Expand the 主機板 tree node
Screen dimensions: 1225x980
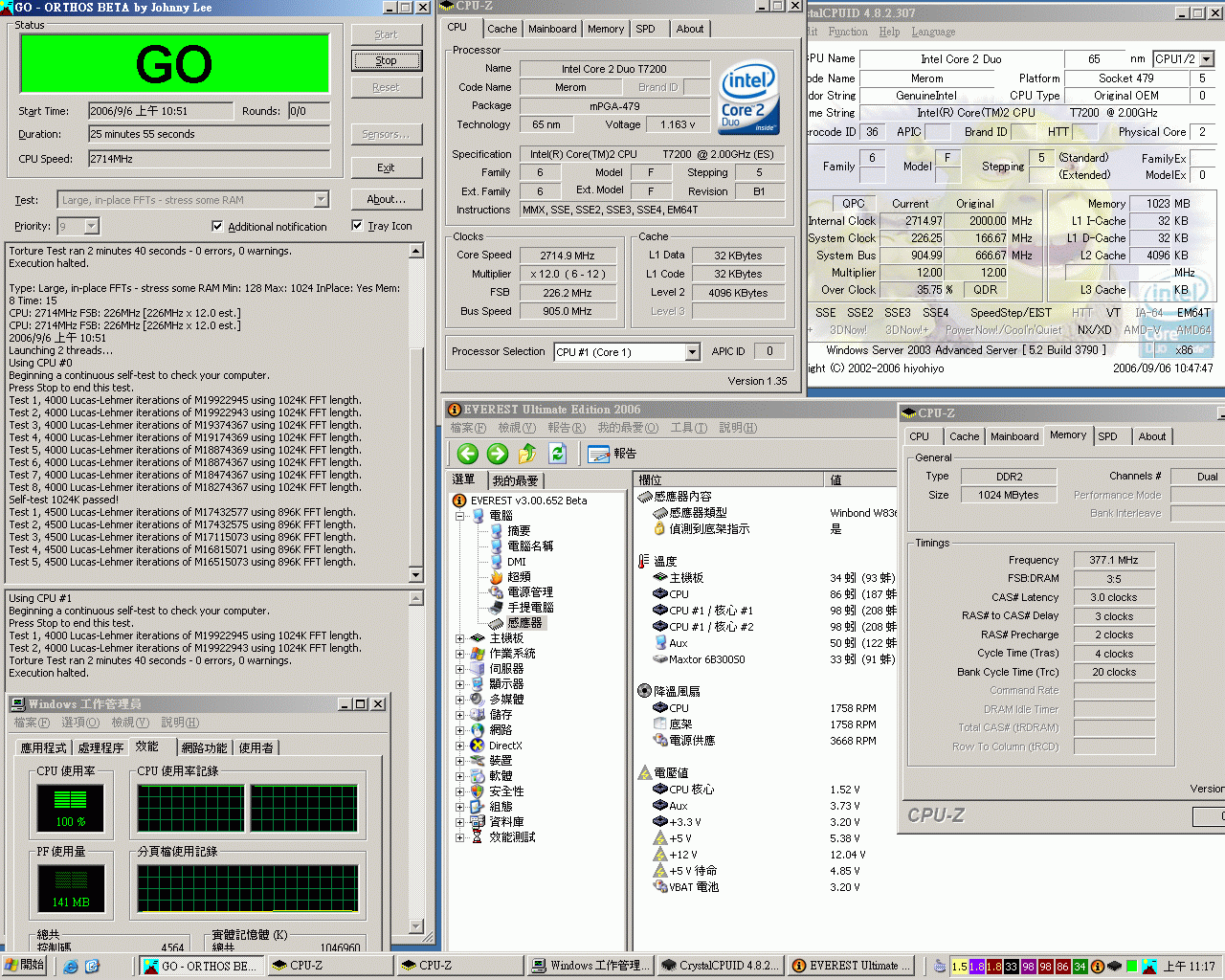pyautogui.click(x=459, y=638)
